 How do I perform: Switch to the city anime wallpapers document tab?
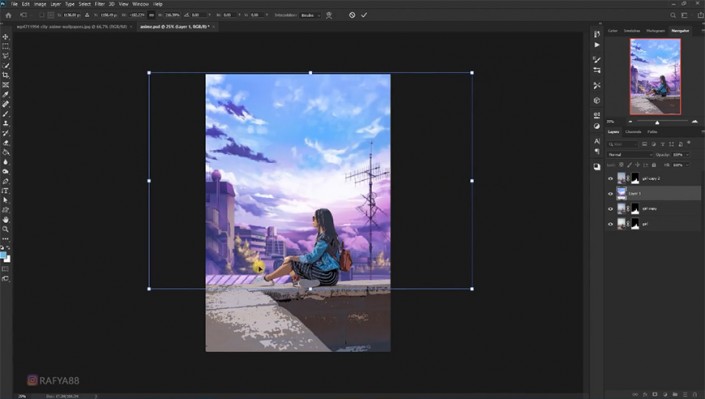pos(72,27)
